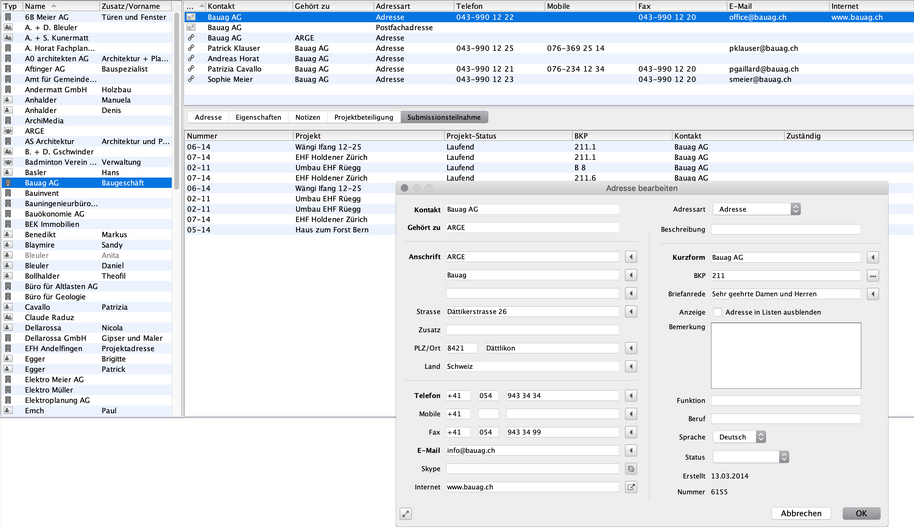The image size is (914, 529).
Task: Switch to the Eigenschaften tab
Action: pyautogui.click(x=258, y=117)
